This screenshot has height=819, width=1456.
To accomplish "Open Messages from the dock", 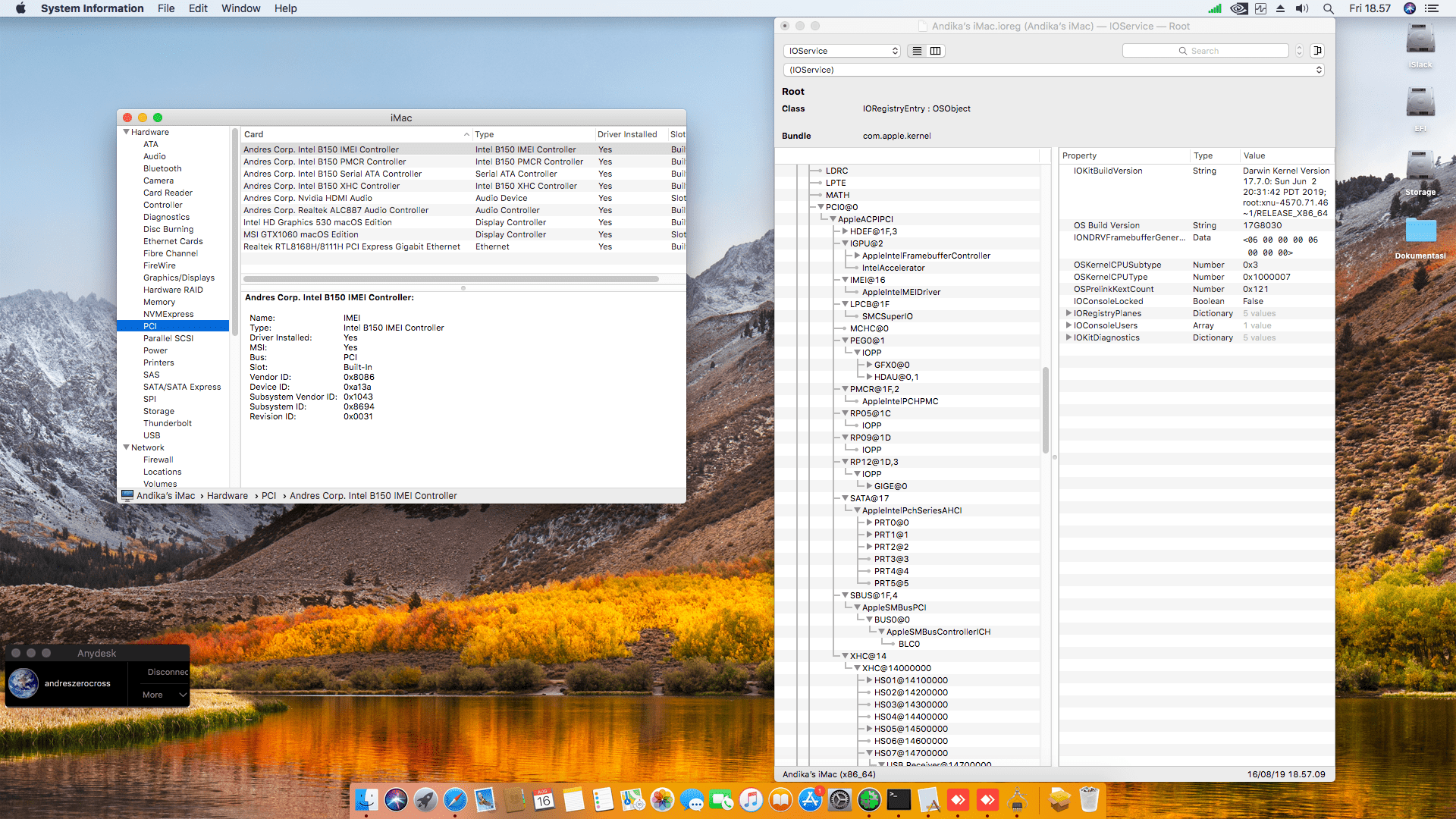I will pos(692,799).
